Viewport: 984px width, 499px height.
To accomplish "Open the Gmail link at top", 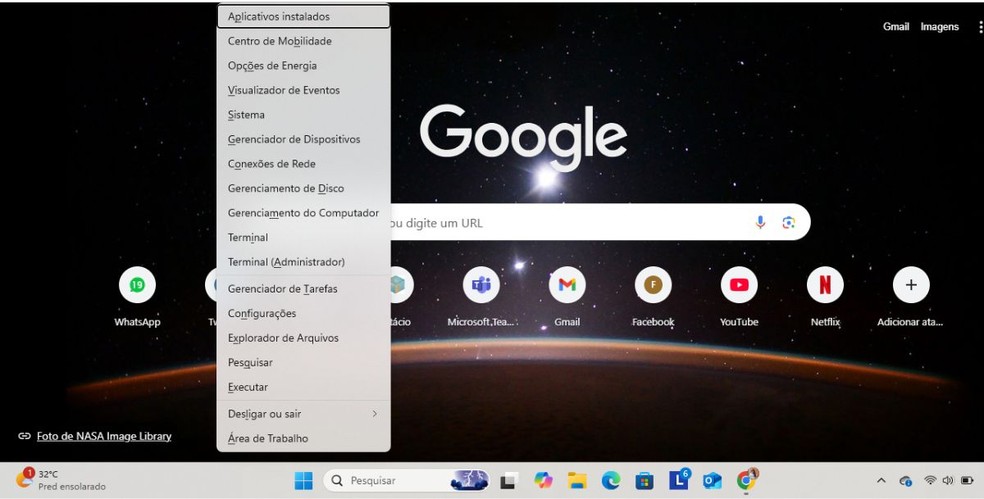I will point(895,27).
